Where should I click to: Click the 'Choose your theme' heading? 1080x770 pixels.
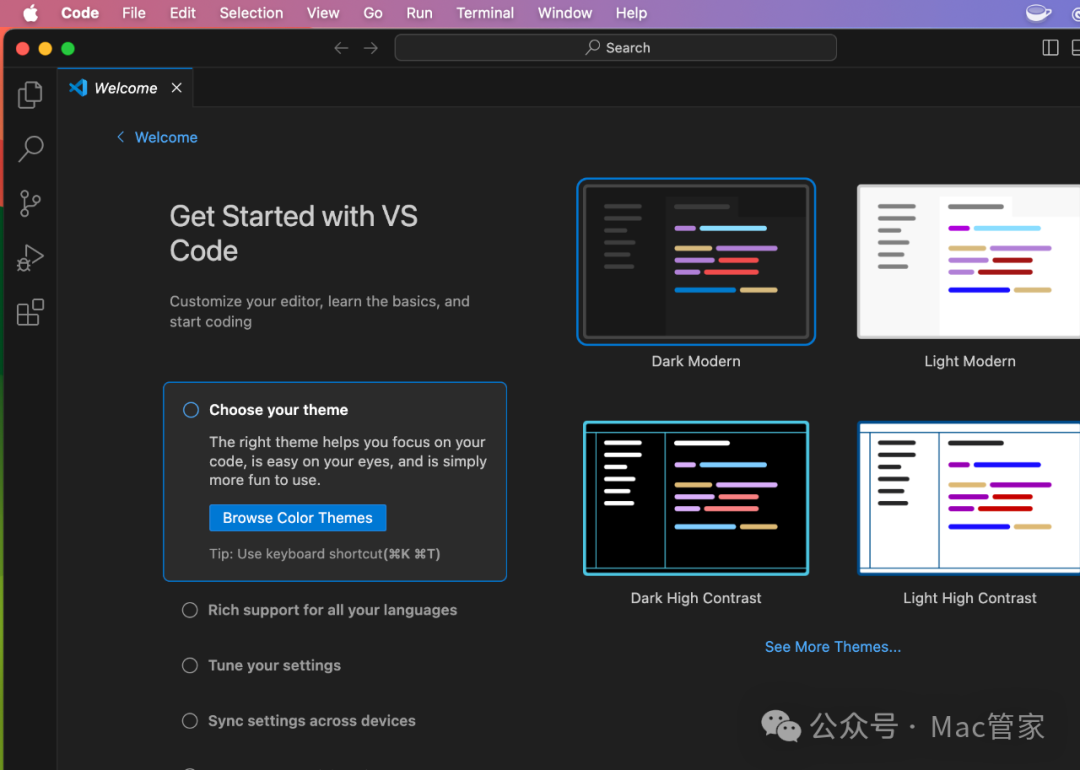278,410
